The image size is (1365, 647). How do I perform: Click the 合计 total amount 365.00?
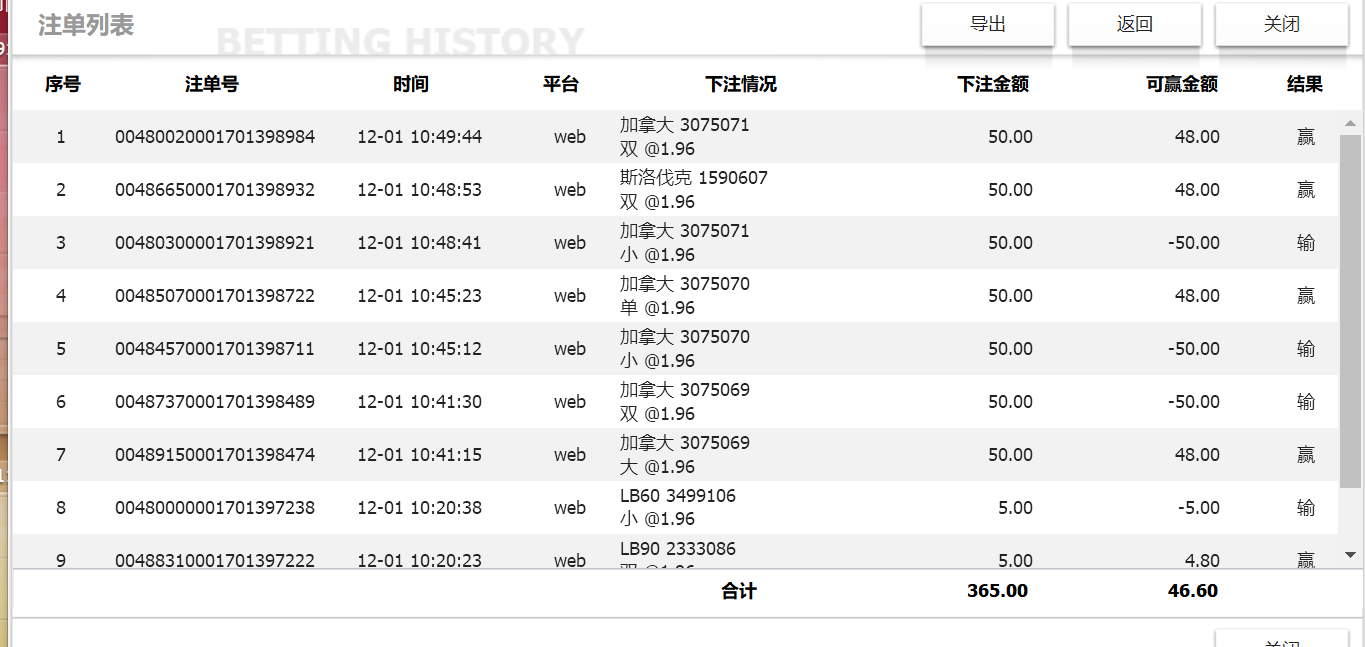point(997,591)
